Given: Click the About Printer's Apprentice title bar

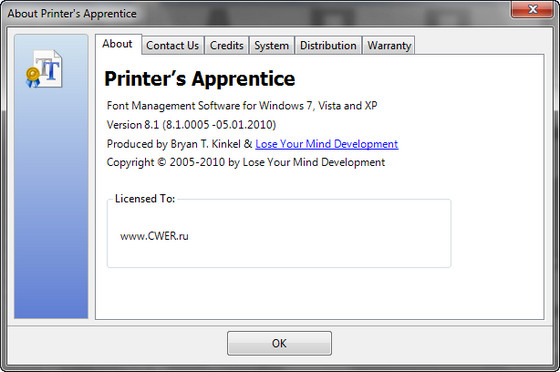Looking at the screenshot, I should pyautogui.click(x=250, y=14).
